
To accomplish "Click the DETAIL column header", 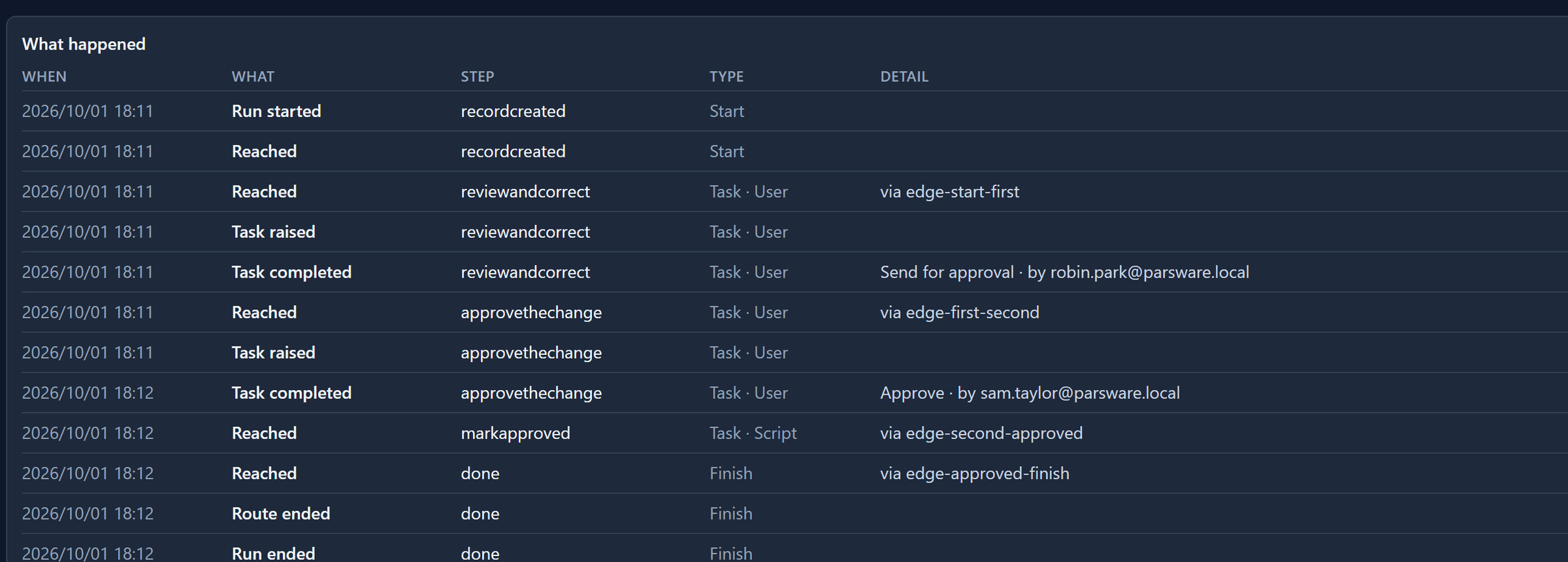I will click(x=904, y=76).
